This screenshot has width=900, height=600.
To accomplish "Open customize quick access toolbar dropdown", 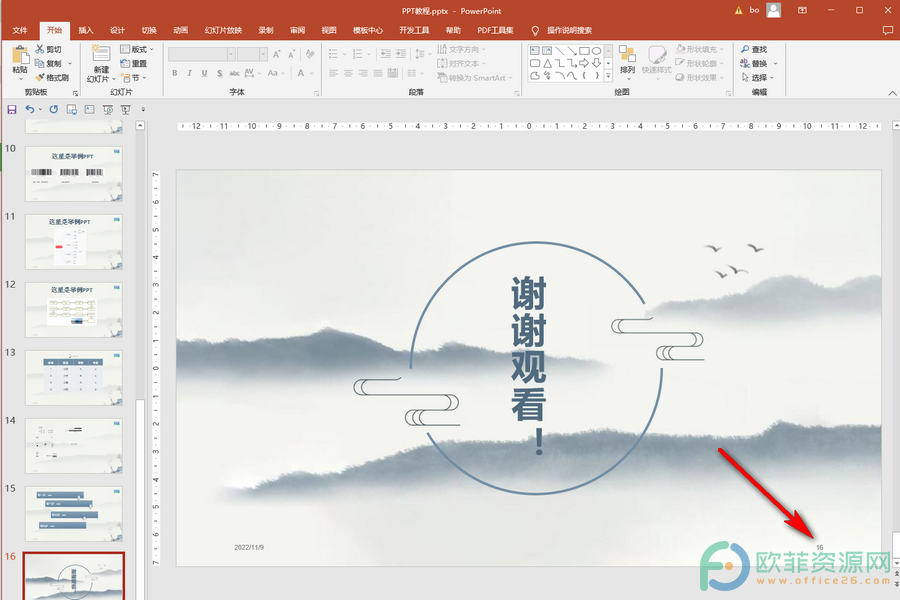I will tap(143, 109).
